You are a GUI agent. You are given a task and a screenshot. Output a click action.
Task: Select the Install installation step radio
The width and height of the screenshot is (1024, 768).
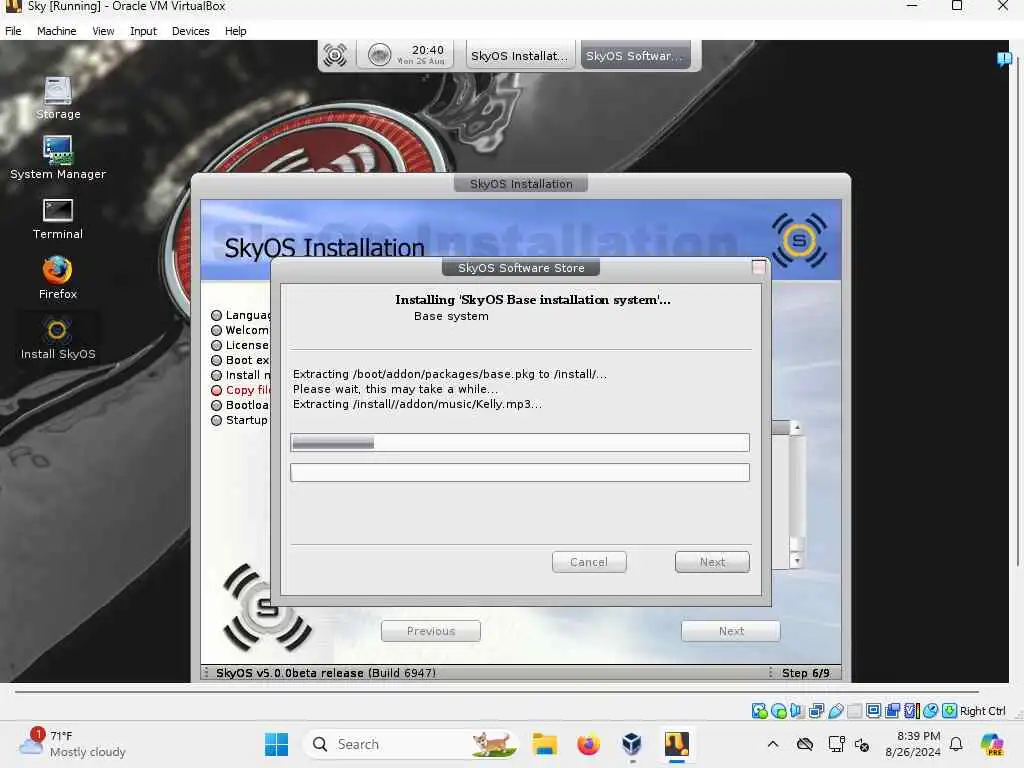click(x=217, y=376)
